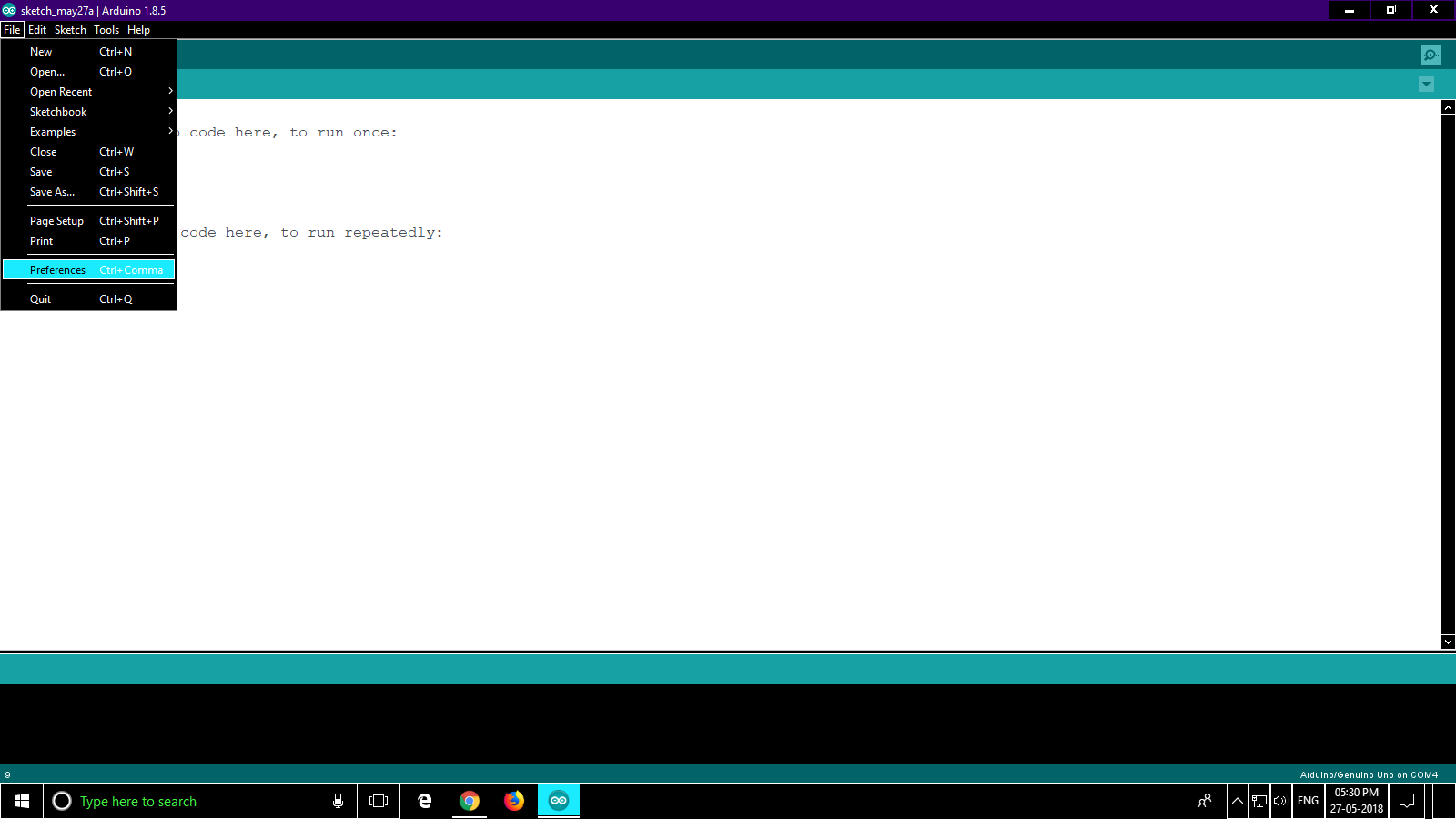This screenshot has width=1456, height=819.
Task: Open the Serial Monitor icon
Action: pos(1431,56)
